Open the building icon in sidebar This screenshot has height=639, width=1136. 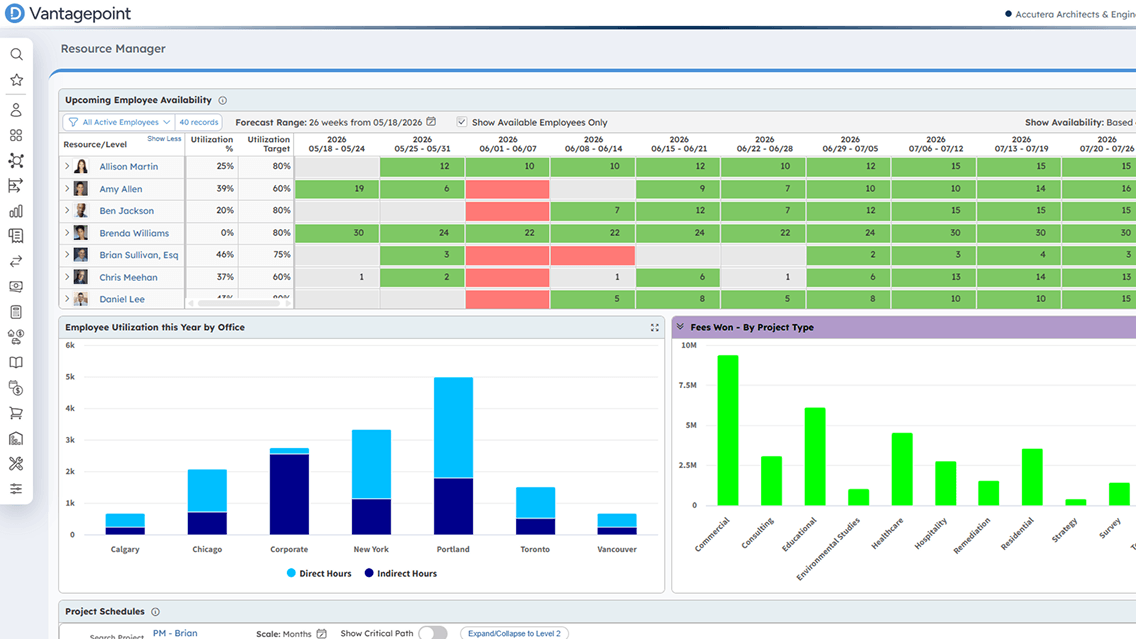click(x=16, y=438)
